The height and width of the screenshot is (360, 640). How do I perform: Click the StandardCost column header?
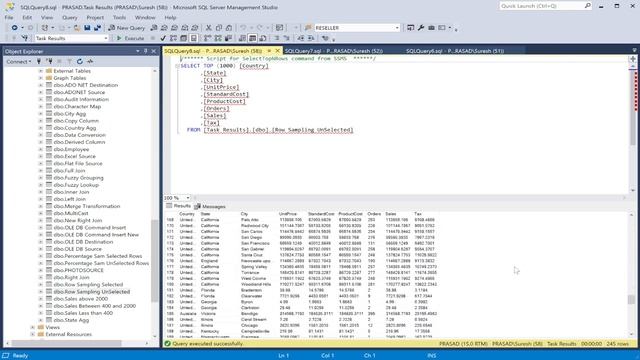click(x=321, y=214)
